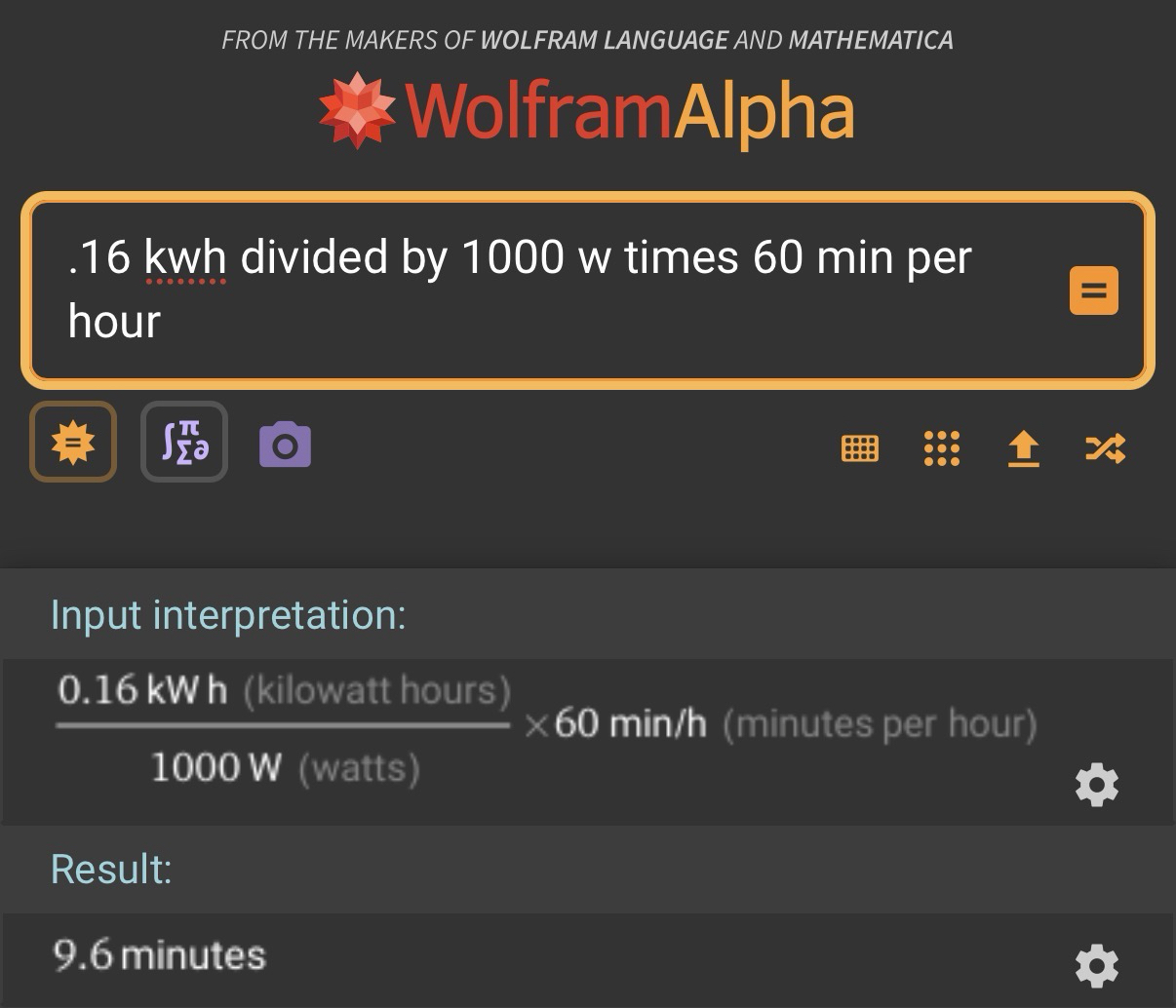This screenshot has height=1008, width=1176.
Task: Click the Input interpretation heading
Action: (228, 615)
